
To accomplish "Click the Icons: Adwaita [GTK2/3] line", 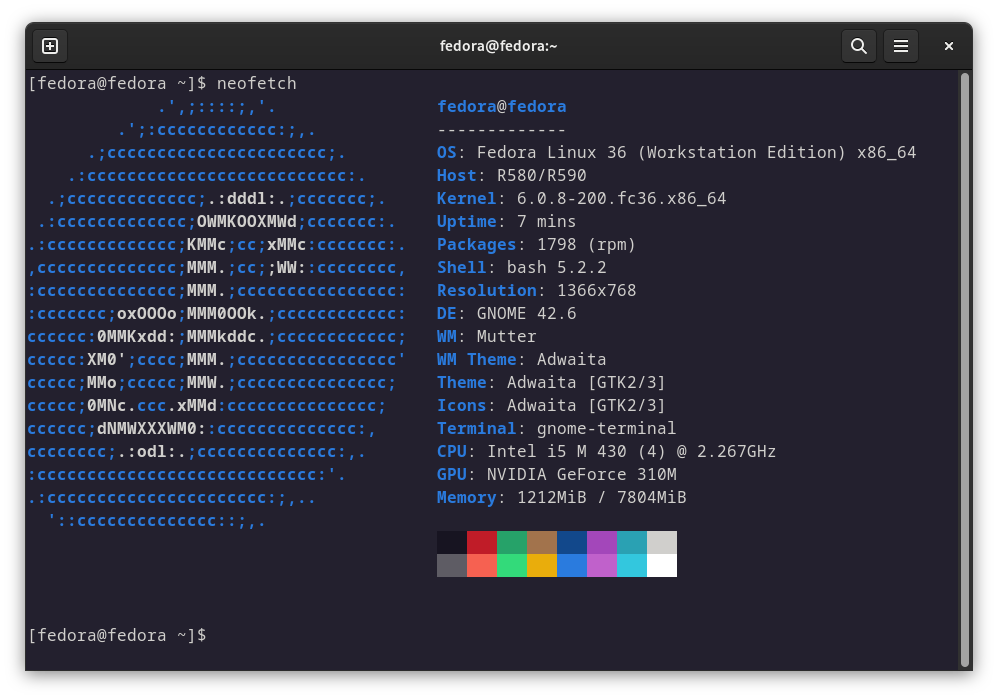I will click(x=551, y=406).
